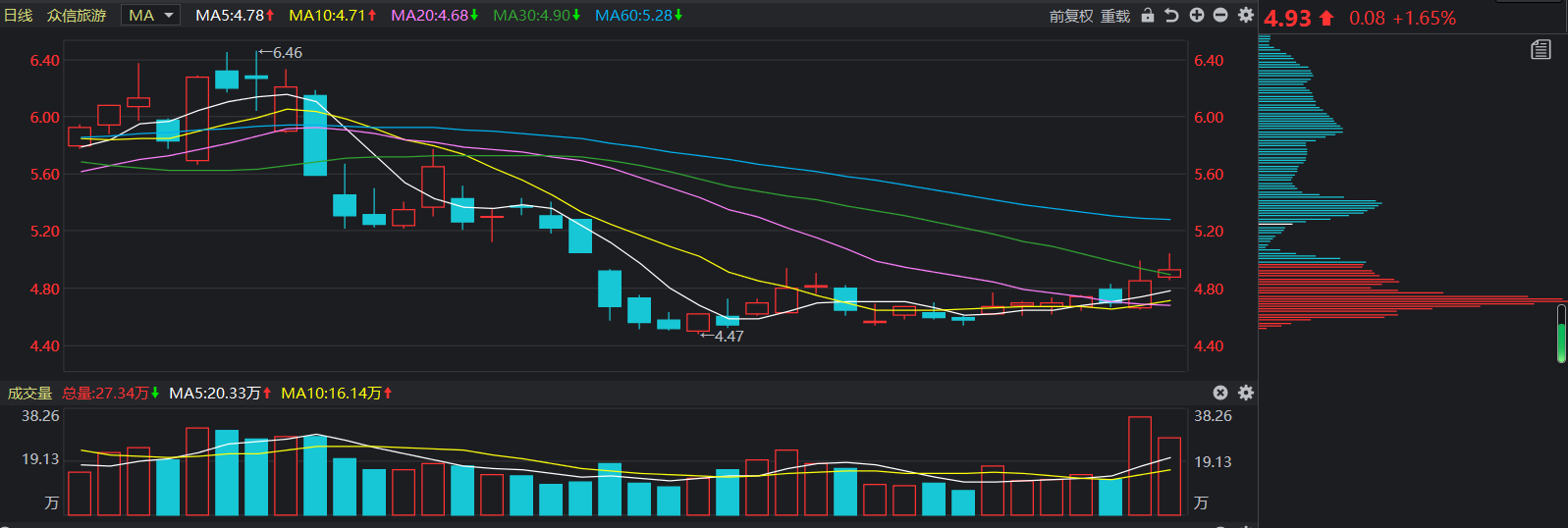The width and height of the screenshot is (1568, 528).
Task: Select the MA5:4.78 indicator label
Action: 235,16
